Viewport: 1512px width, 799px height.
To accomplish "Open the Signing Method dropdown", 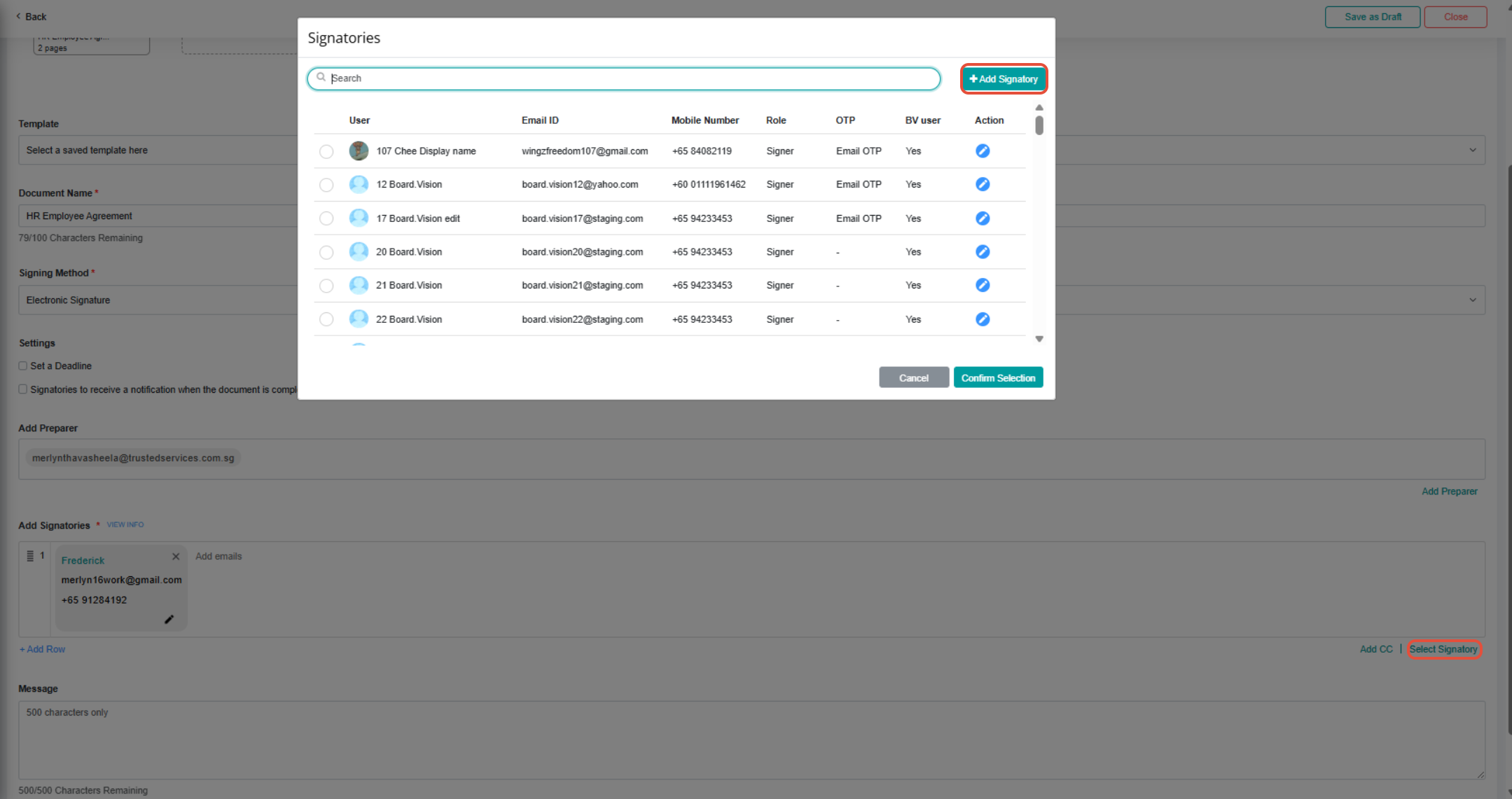I will coord(1472,300).
